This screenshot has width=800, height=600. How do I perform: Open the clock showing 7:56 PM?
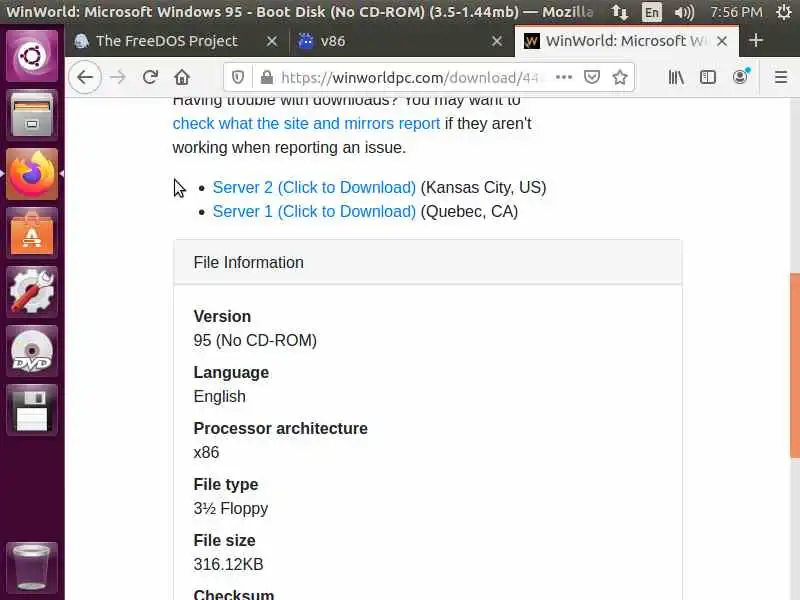coord(736,12)
